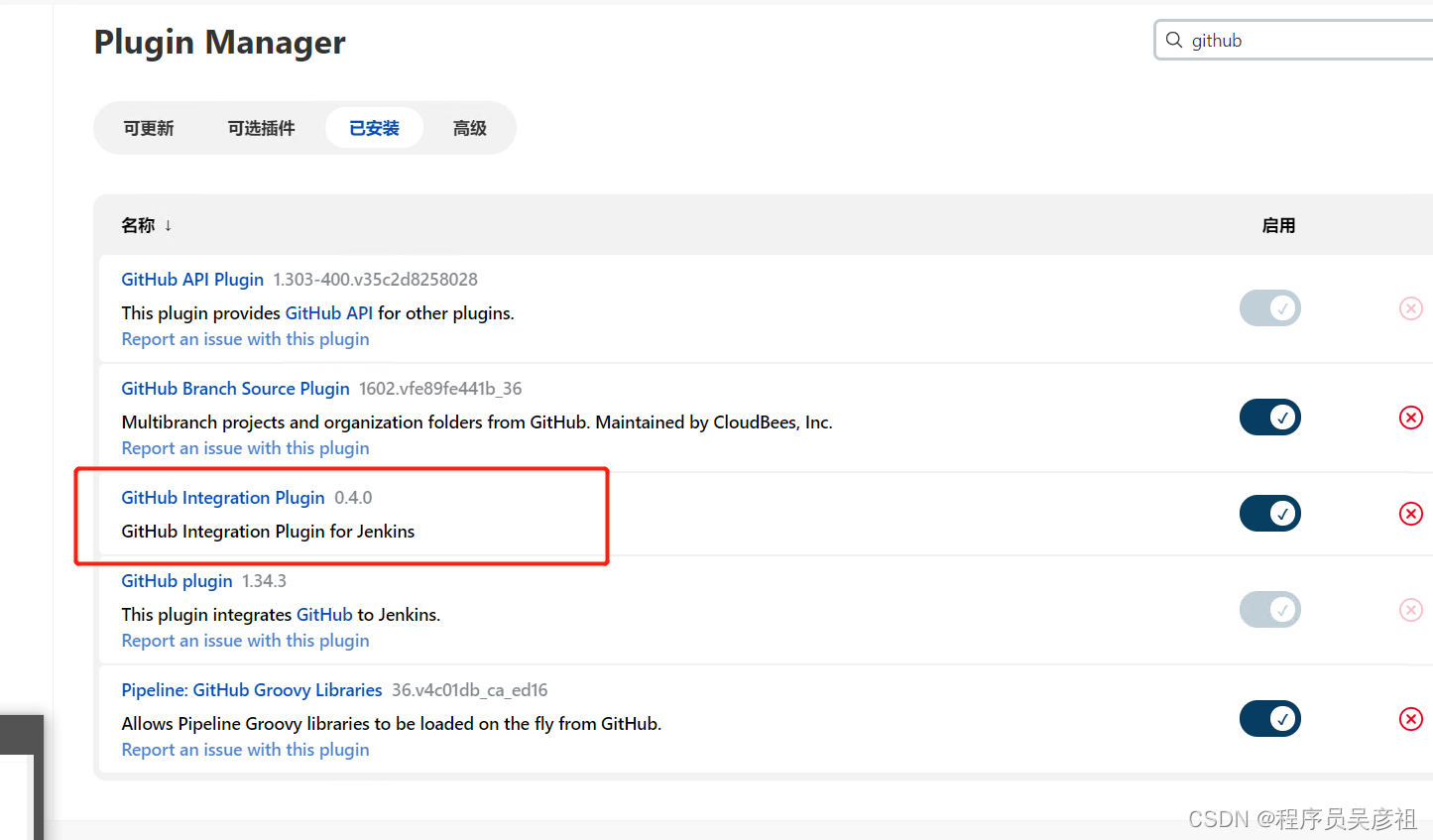
Task: Open the GitHub API Plugin link
Action: click(x=192, y=280)
